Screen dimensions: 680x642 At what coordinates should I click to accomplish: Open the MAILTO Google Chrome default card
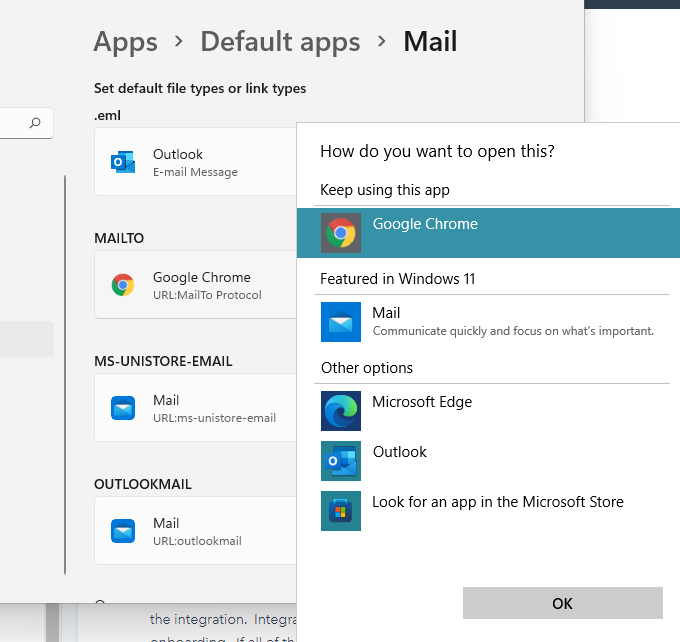(196, 285)
